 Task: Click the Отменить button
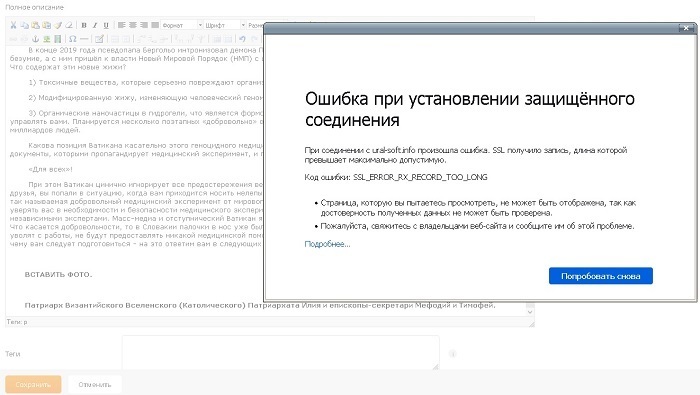(95, 384)
